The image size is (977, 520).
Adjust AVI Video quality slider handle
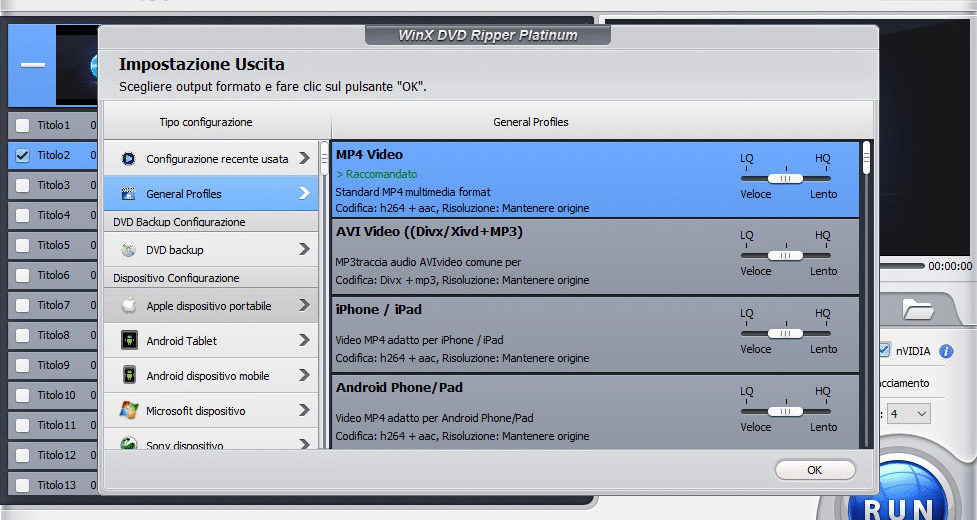(x=785, y=255)
